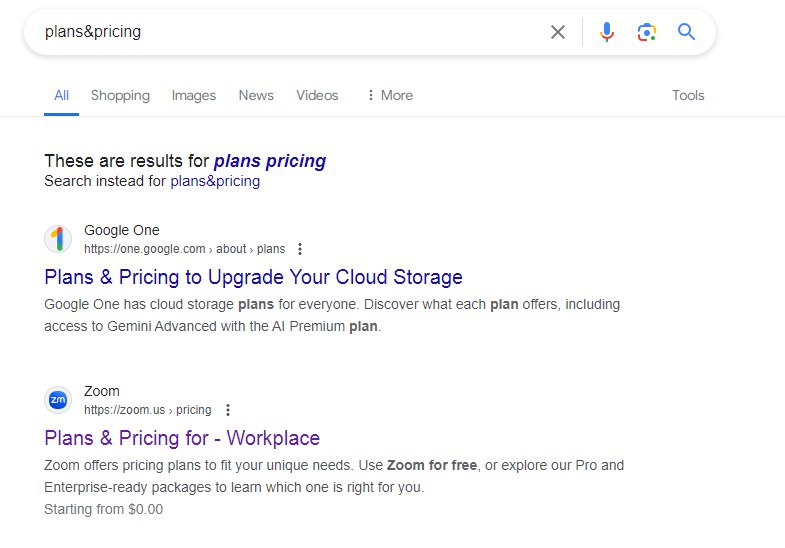Image resolution: width=785 pixels, height=548 pixels.
Task: Open Google Lens image search icon
Action: point(647,32)
